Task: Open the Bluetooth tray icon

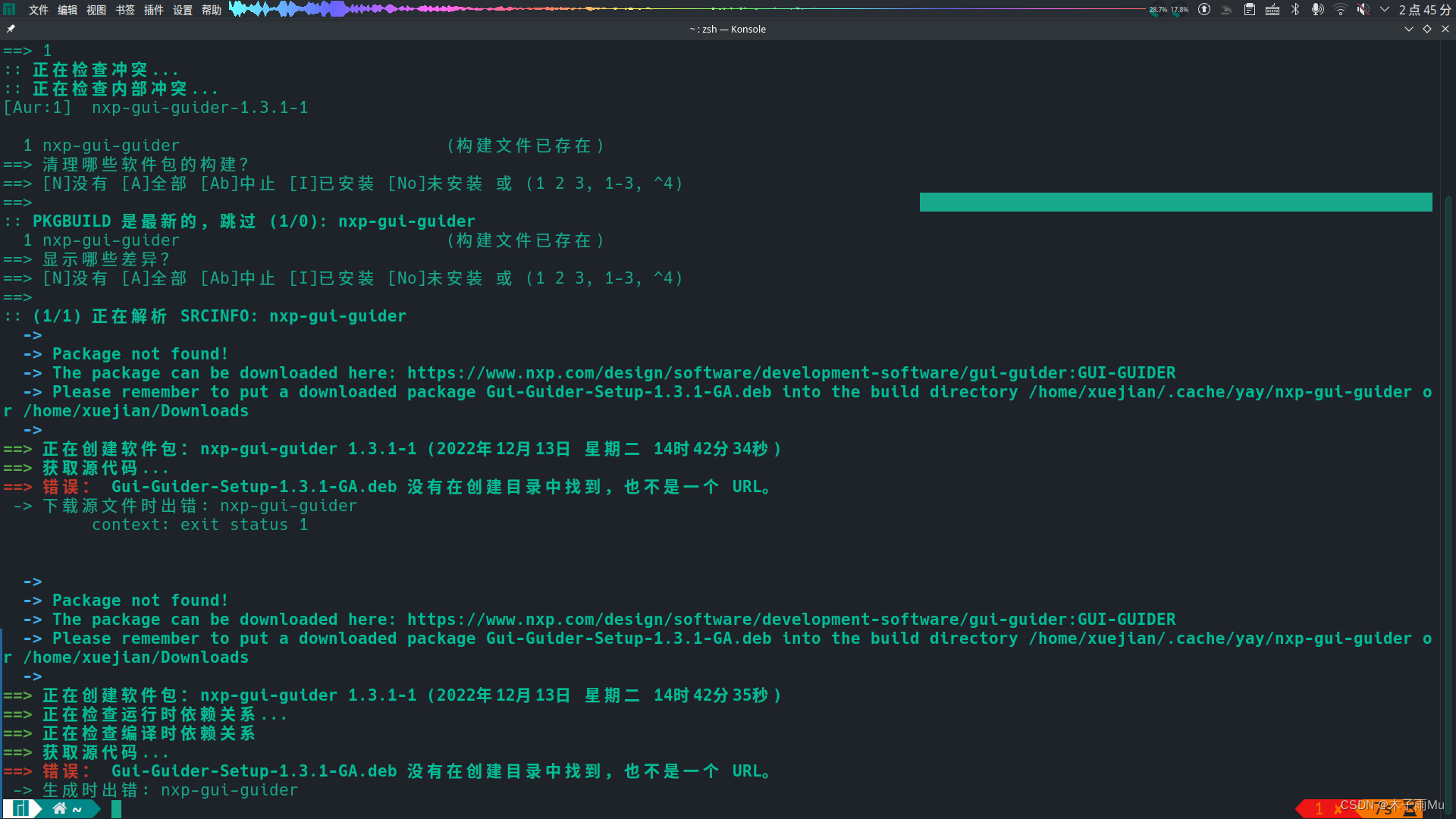Action: [1295, 9]
